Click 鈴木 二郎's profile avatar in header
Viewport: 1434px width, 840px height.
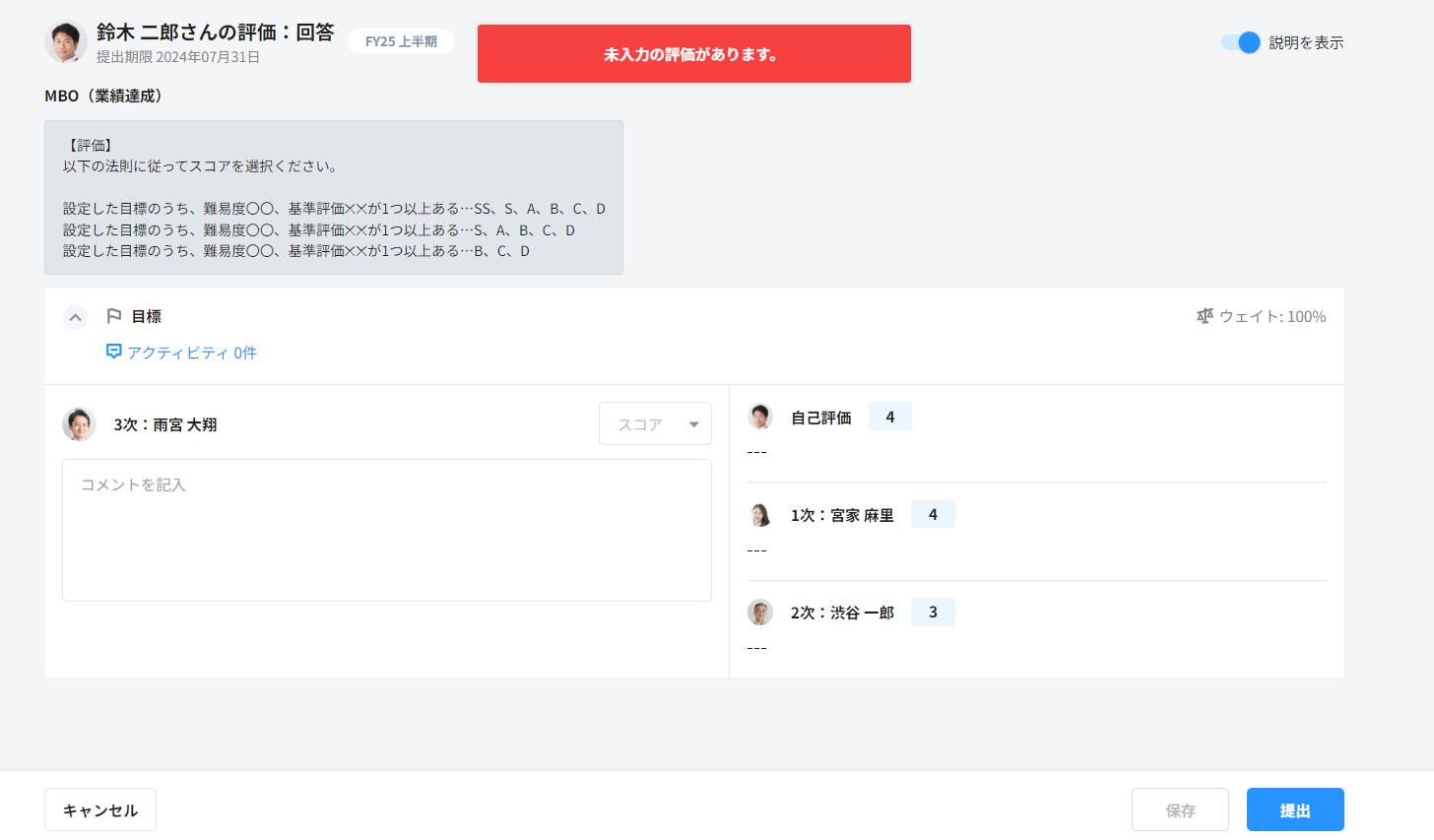(x=66, y=42)
